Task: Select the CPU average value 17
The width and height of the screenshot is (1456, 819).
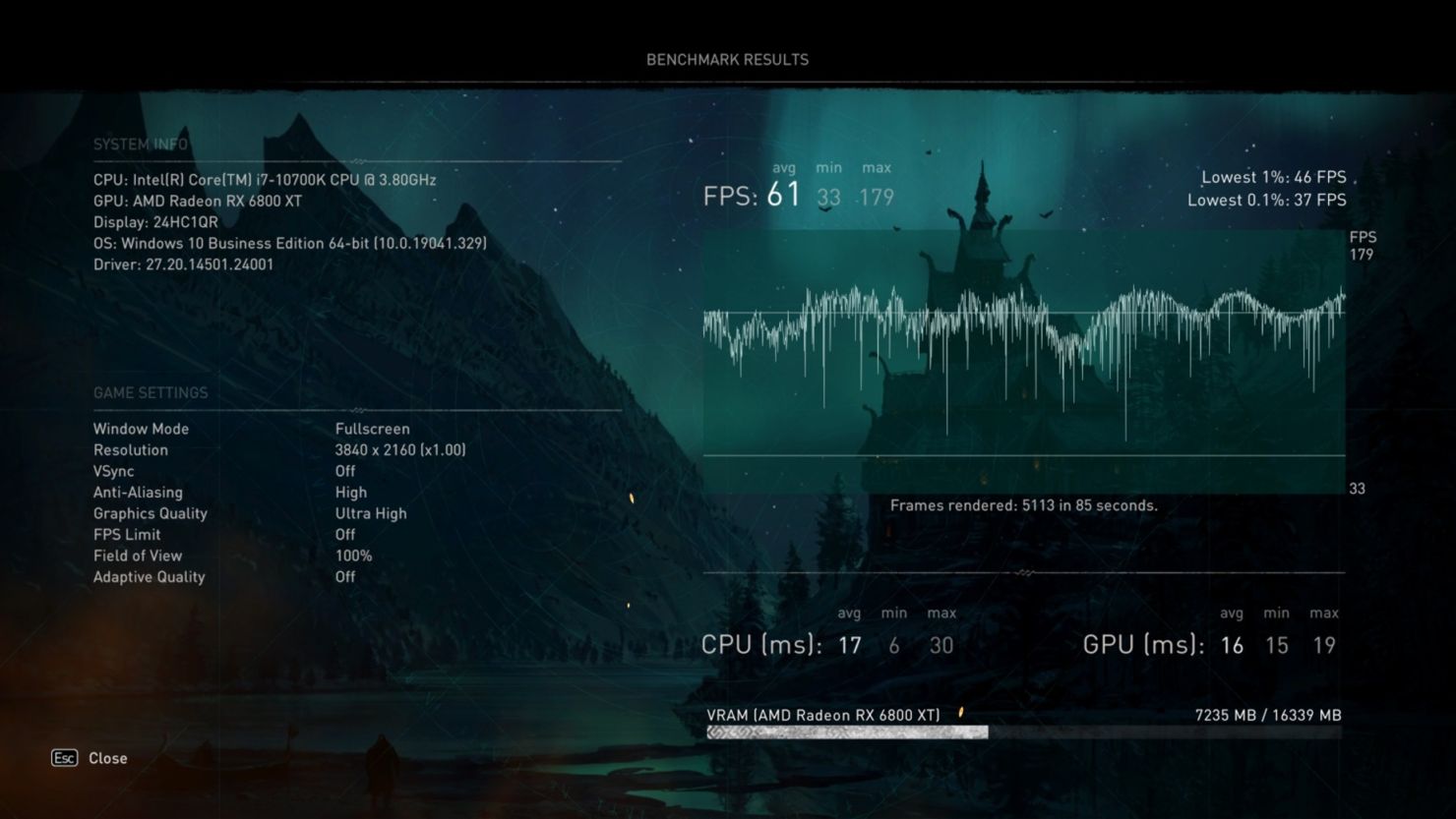Action: coord(850,645)
